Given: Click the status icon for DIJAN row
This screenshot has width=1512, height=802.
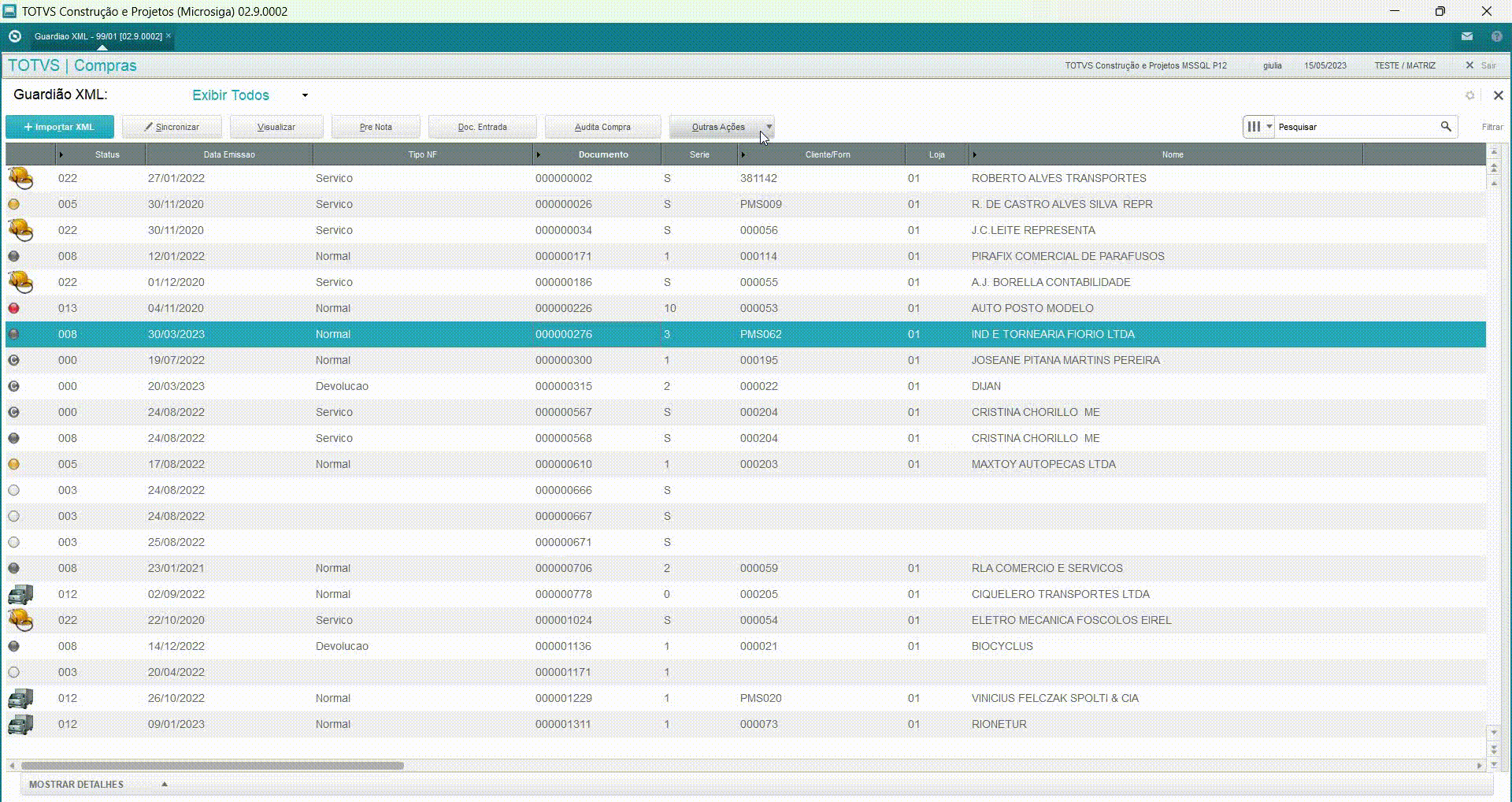Looking at the screenshot, I should pyautogui.click(x=13, y=386).
